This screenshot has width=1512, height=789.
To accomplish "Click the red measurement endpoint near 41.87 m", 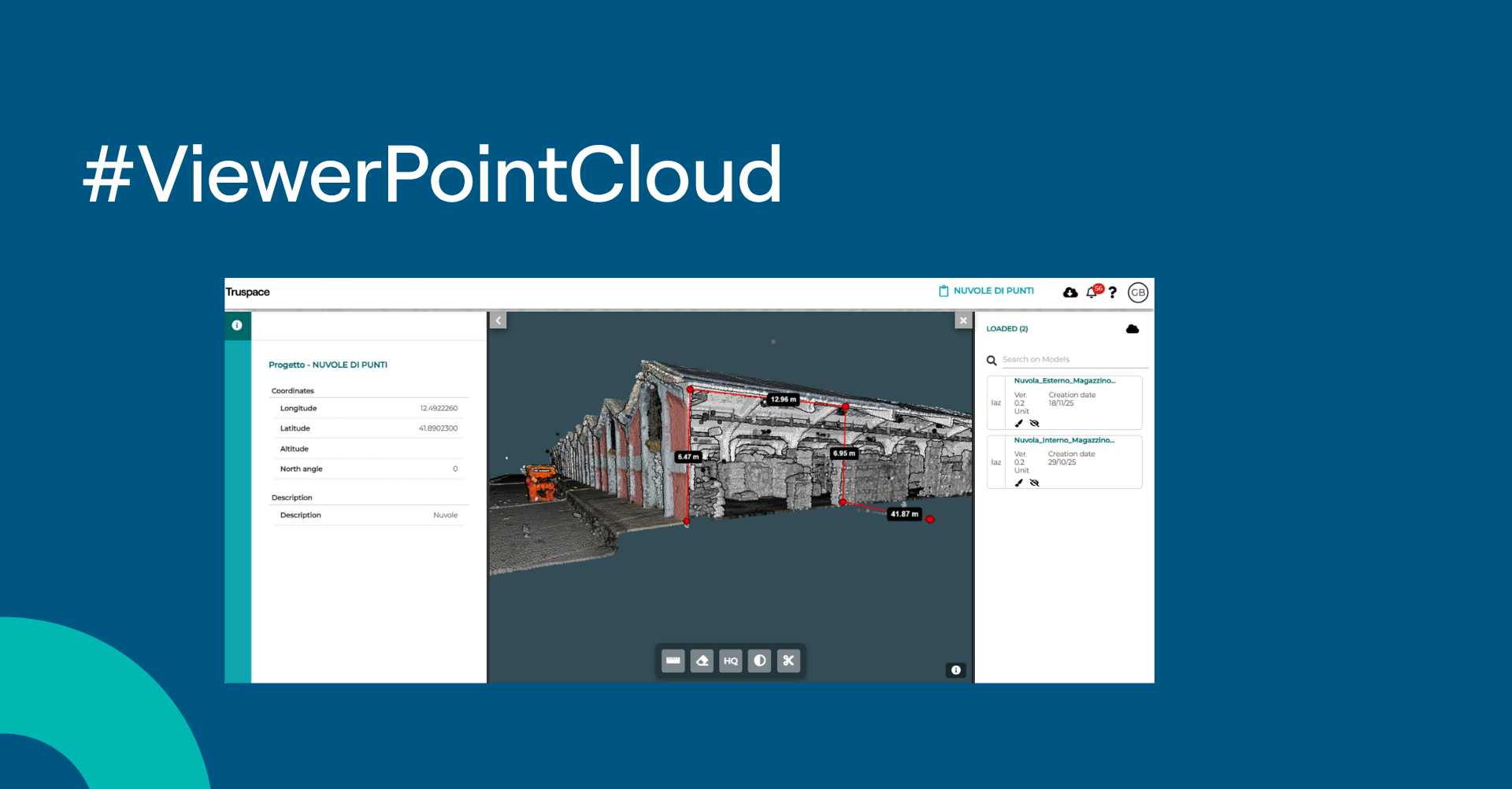I will [930, 520].
